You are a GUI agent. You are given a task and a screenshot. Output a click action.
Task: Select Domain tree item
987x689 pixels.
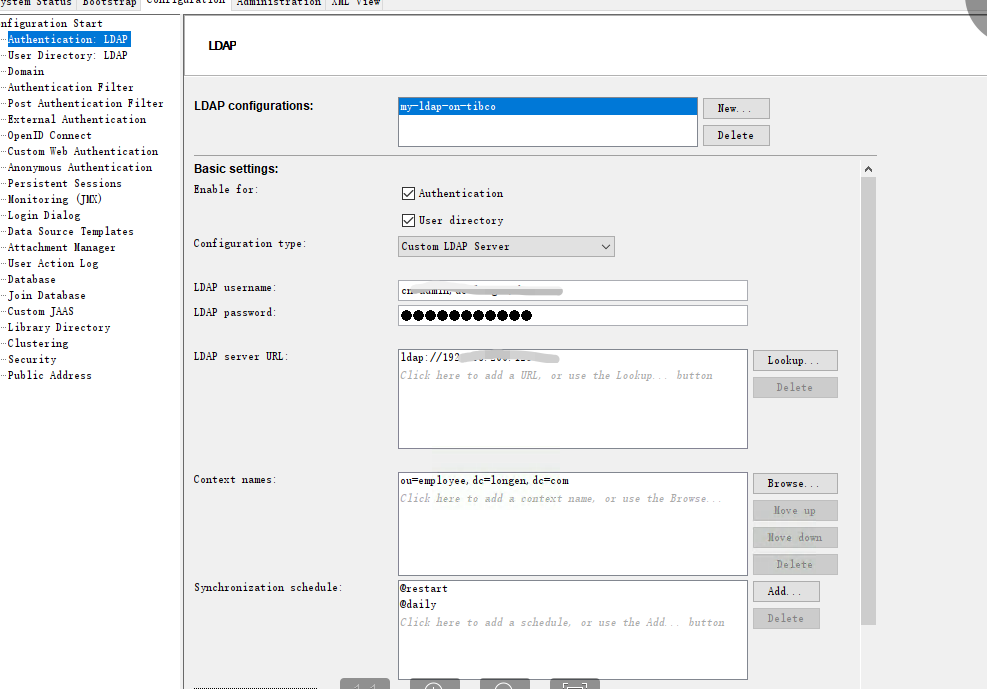[26, 72]
